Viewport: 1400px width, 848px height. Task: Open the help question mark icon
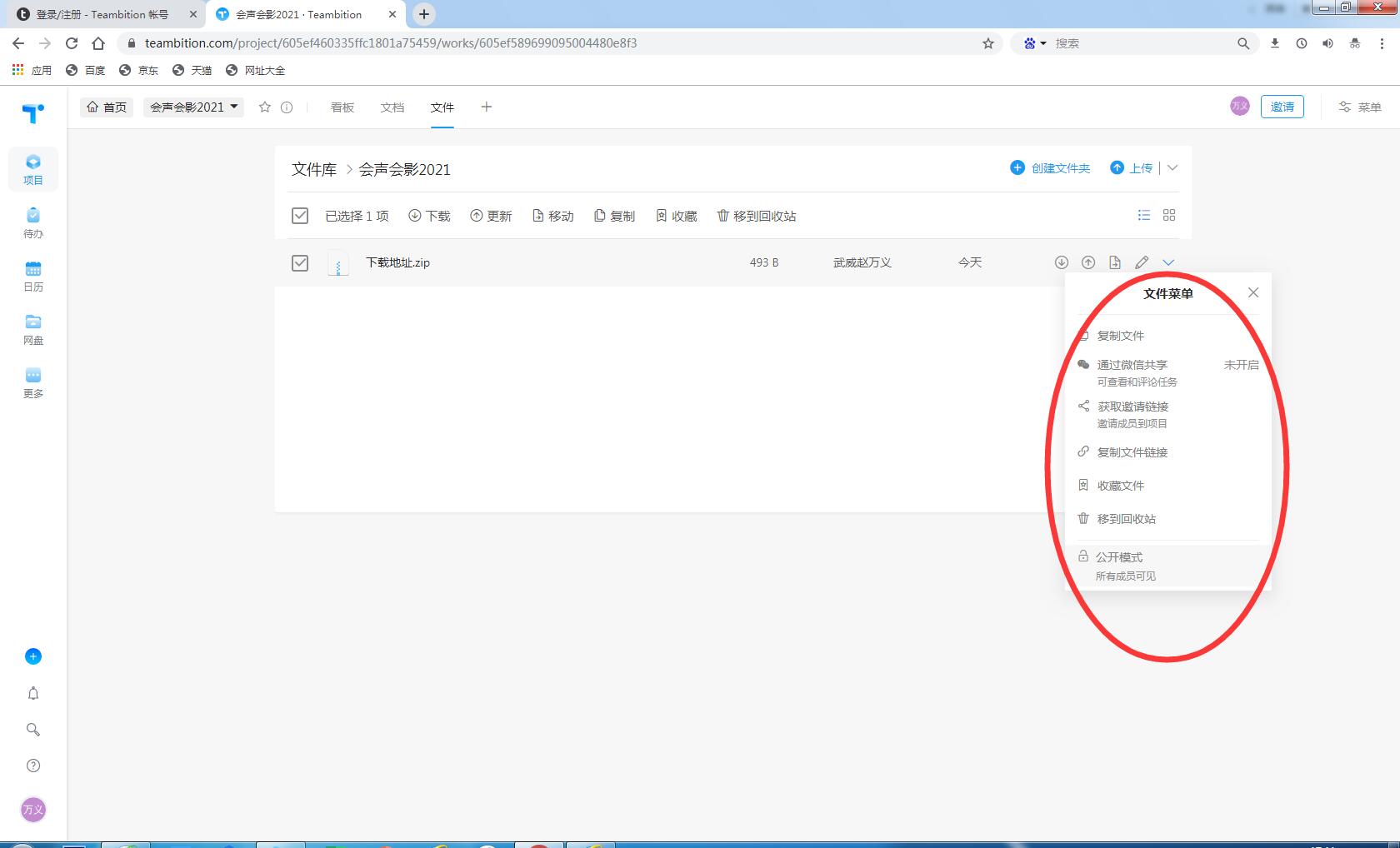[x=33, y=766]
